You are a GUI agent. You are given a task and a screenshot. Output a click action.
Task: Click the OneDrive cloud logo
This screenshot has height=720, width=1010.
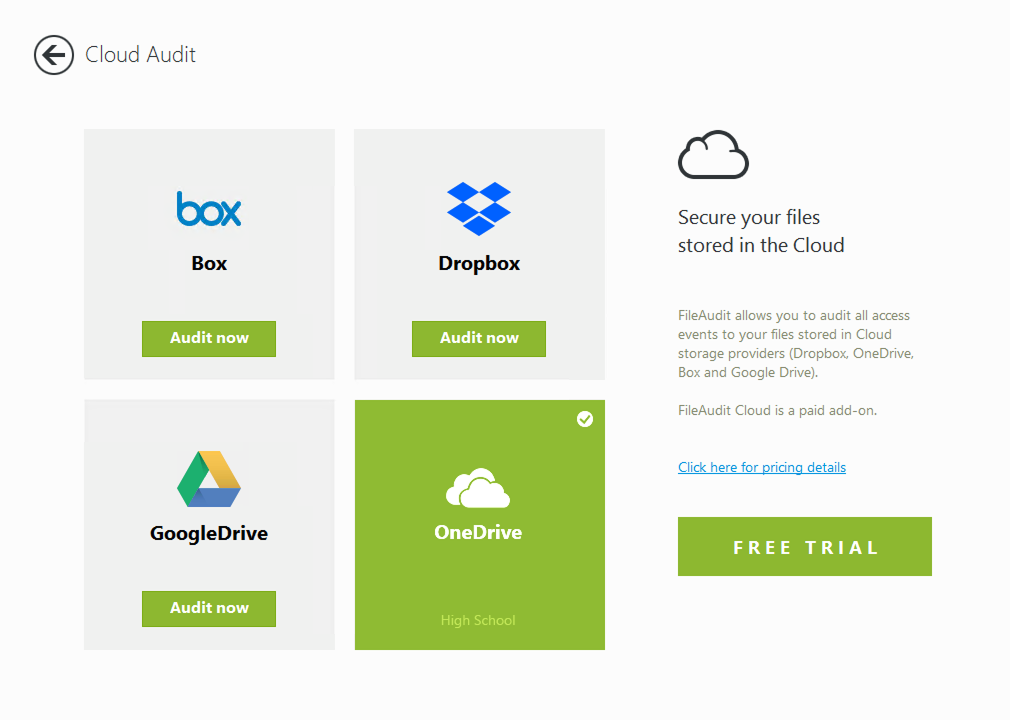click(478, 488)
